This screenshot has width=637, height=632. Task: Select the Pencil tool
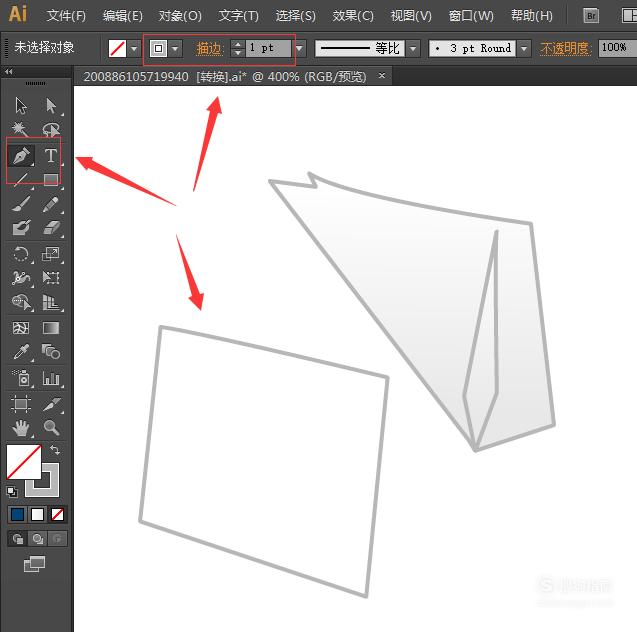pos(51,204)
